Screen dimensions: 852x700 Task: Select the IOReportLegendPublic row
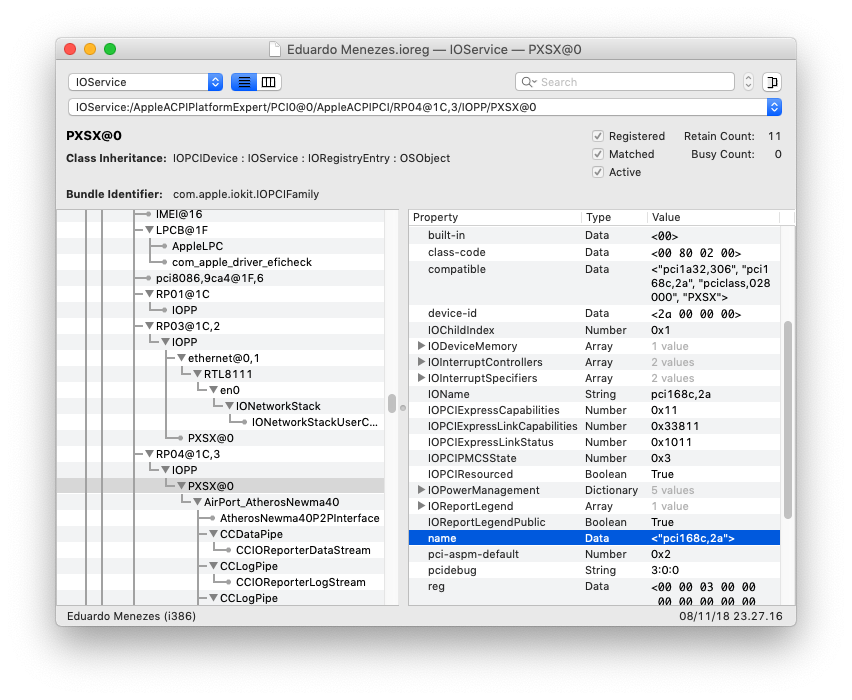pyautogui.click(x=594, y=522)
